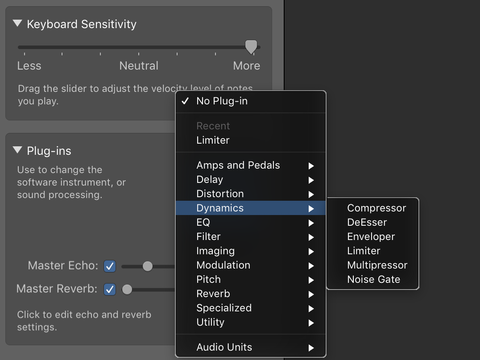Open the Audio Units submenu
The image size is (480, 360).
(x=251, y=347)
